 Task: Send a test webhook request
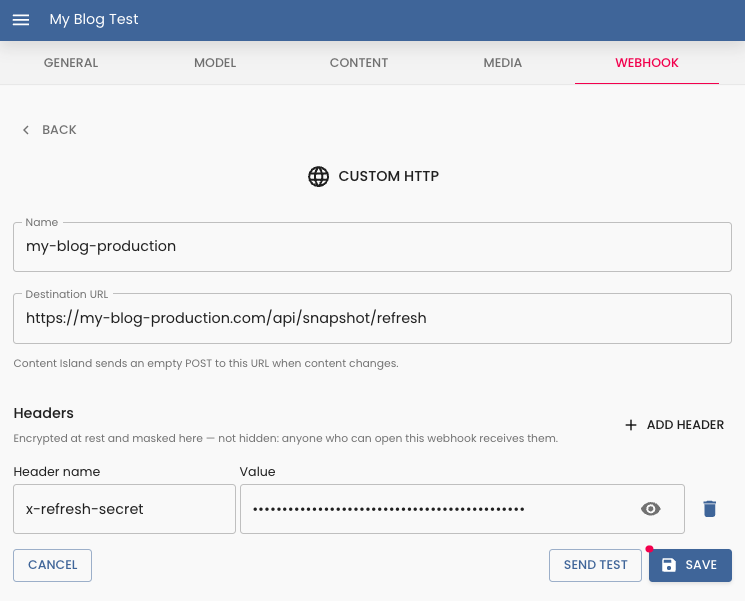(595, 565)
